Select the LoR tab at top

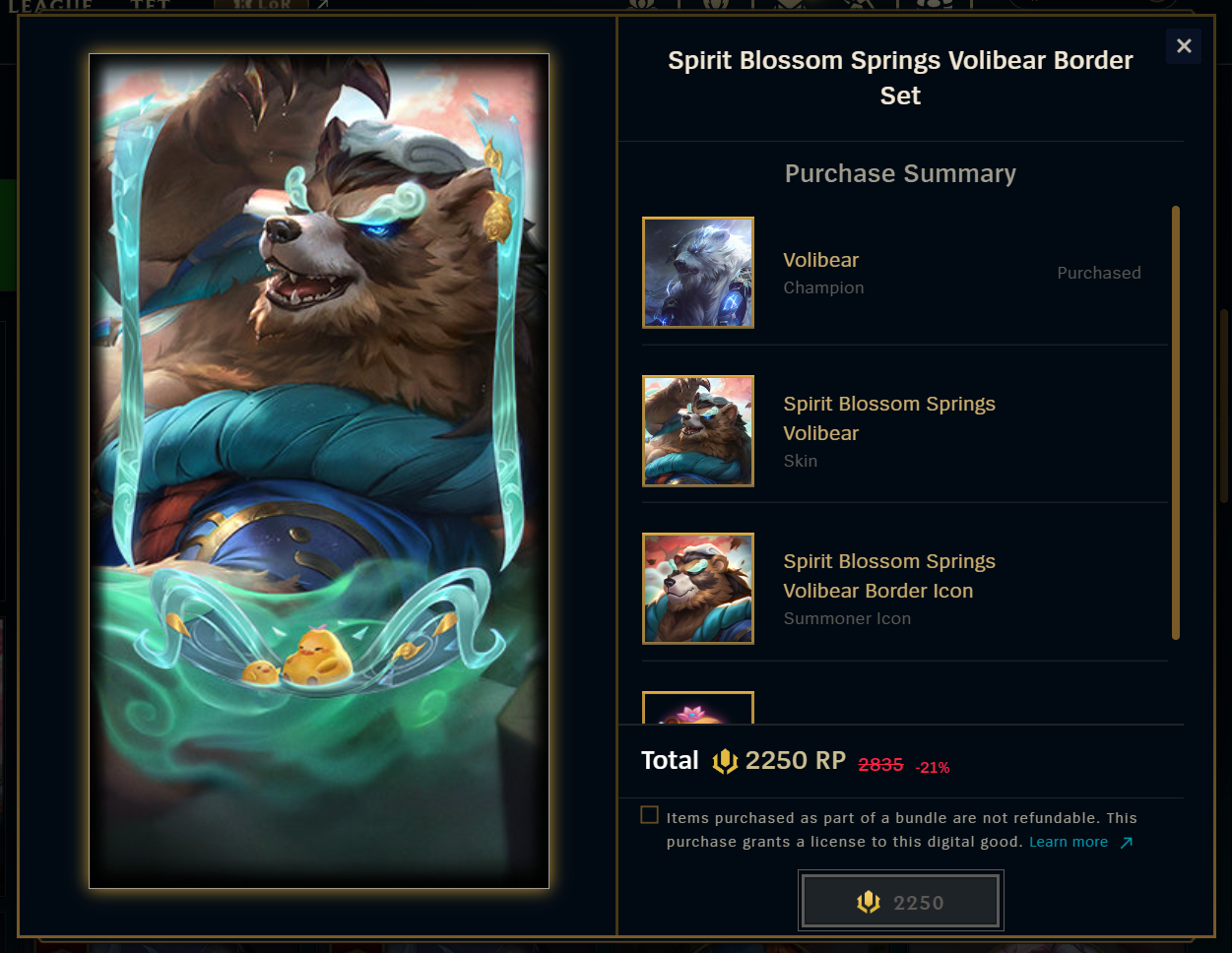coord(261,5)
